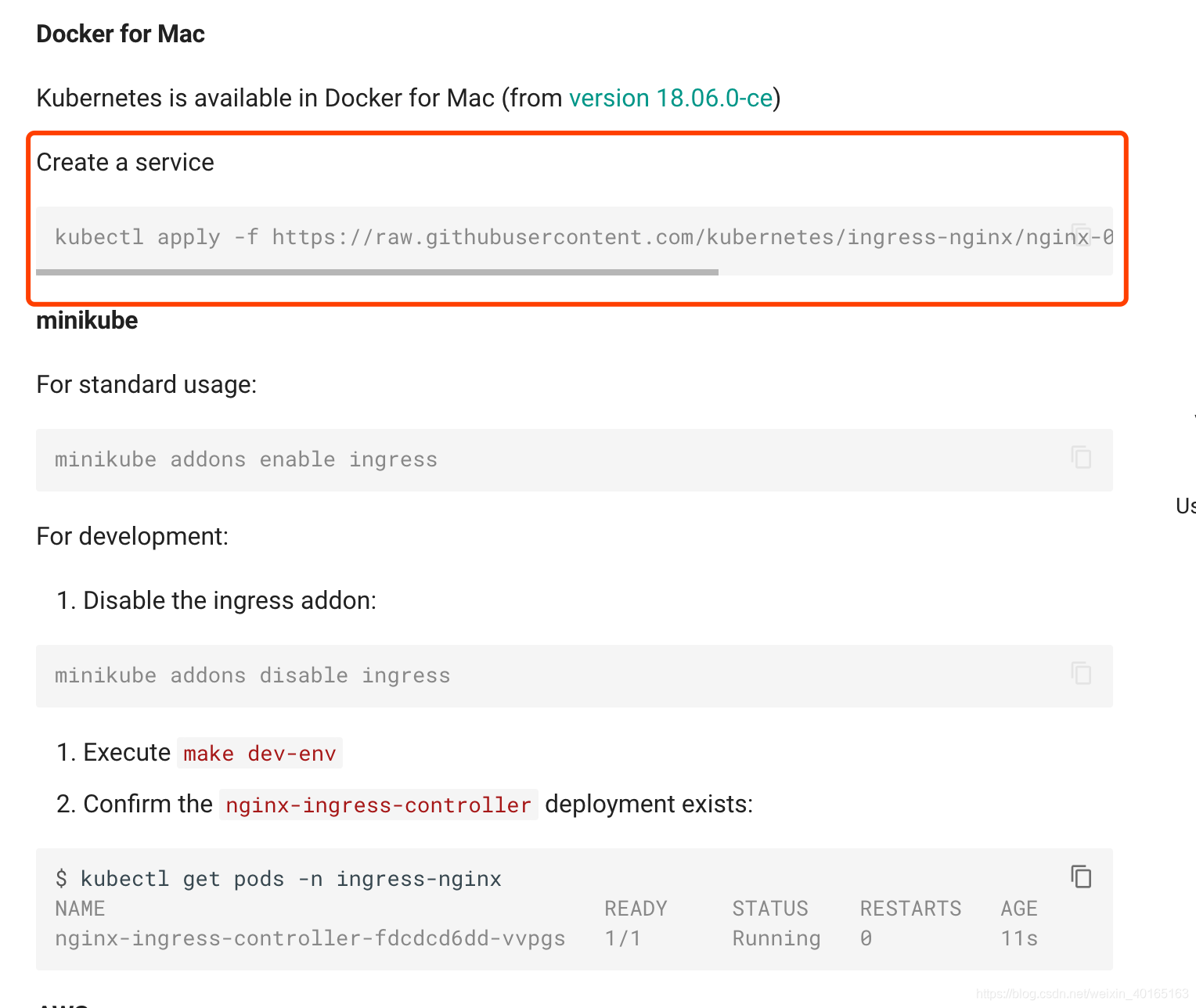
Task: Click the STATUS column header
Action: [x=770, y=909]
